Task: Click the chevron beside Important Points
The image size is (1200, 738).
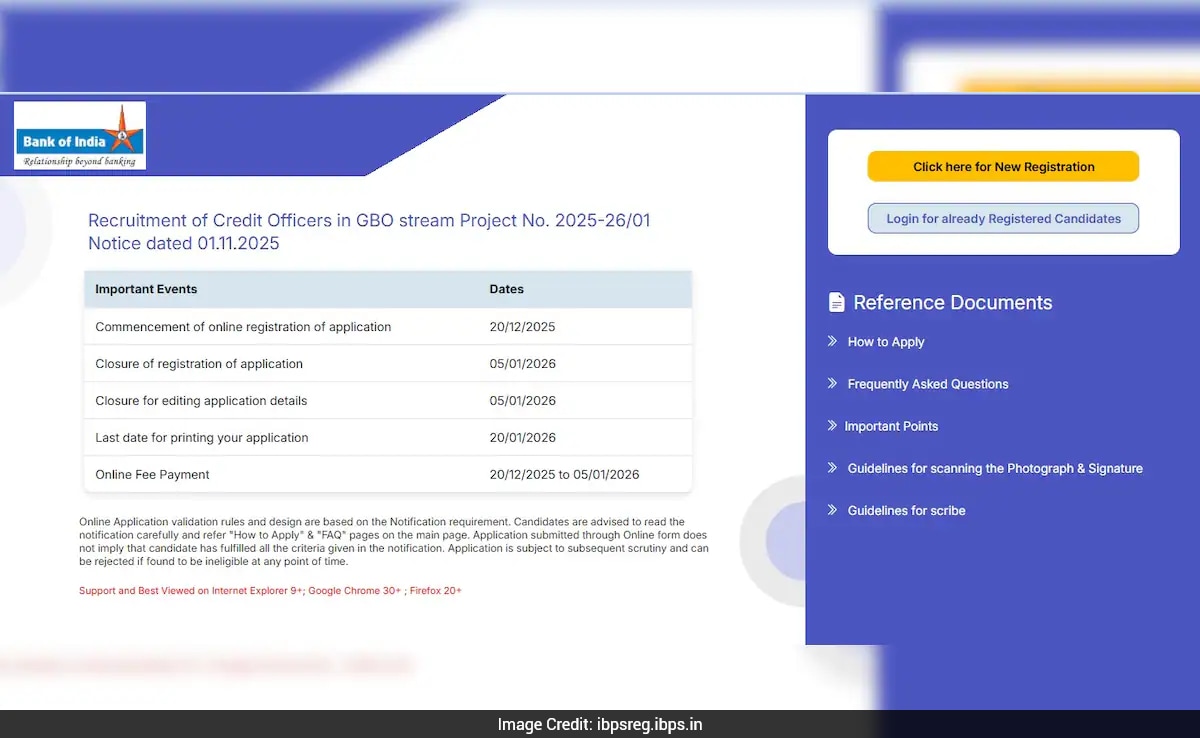Action: [832, 426]
